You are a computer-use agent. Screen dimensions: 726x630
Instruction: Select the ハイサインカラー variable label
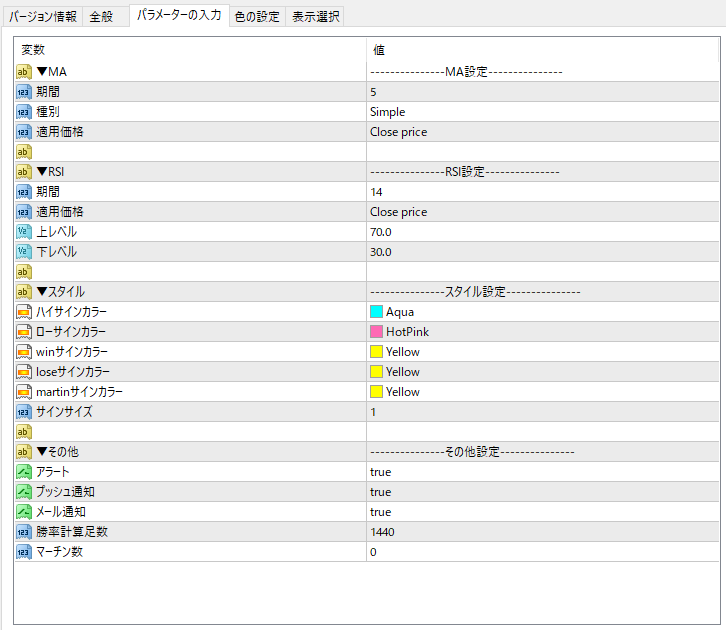tap(71, 312)
